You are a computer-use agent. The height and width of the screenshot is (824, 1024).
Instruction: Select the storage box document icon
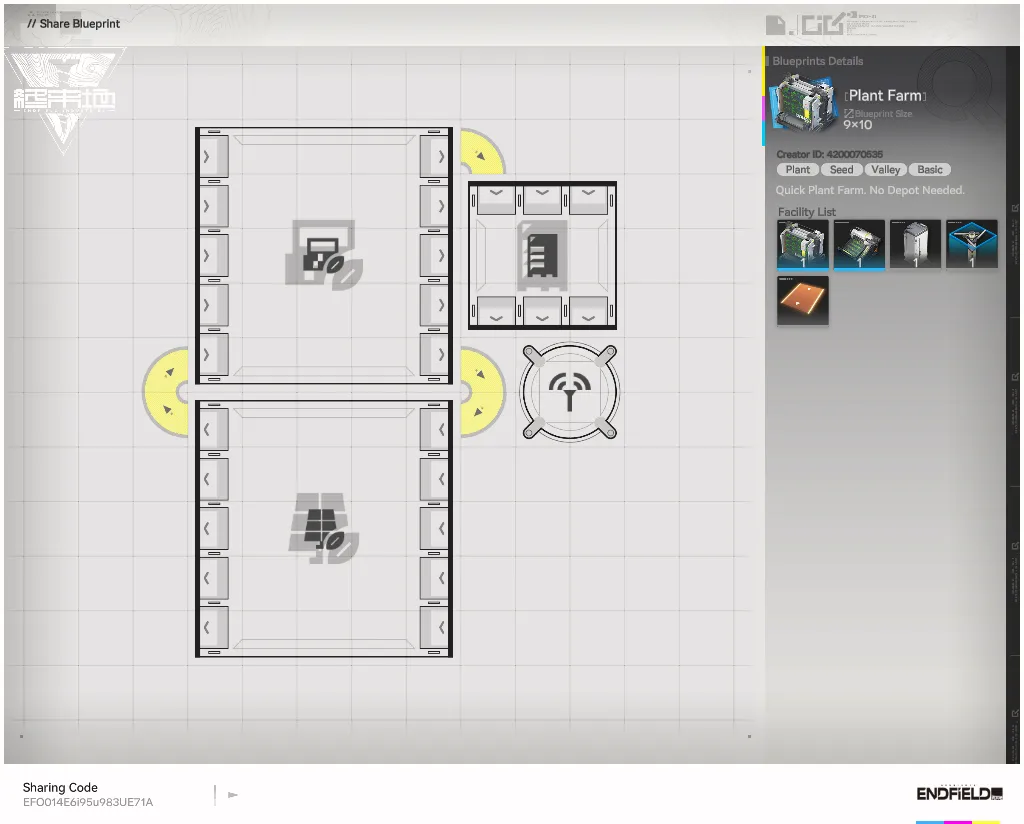click(542, 255)
